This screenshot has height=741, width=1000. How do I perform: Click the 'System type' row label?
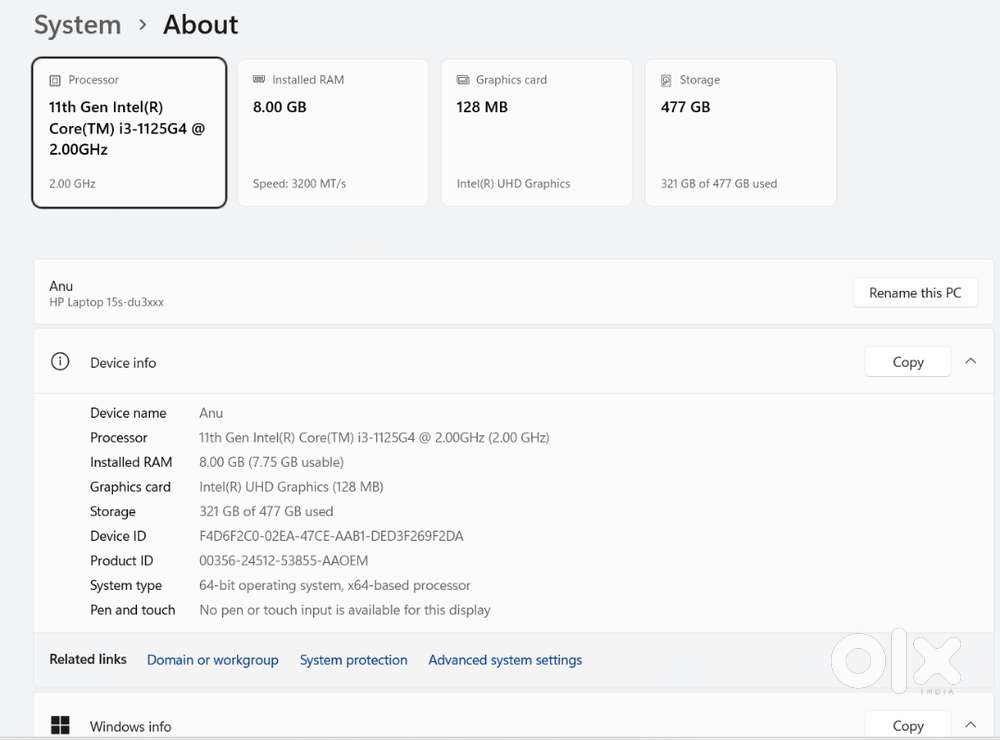click(126, 586)
